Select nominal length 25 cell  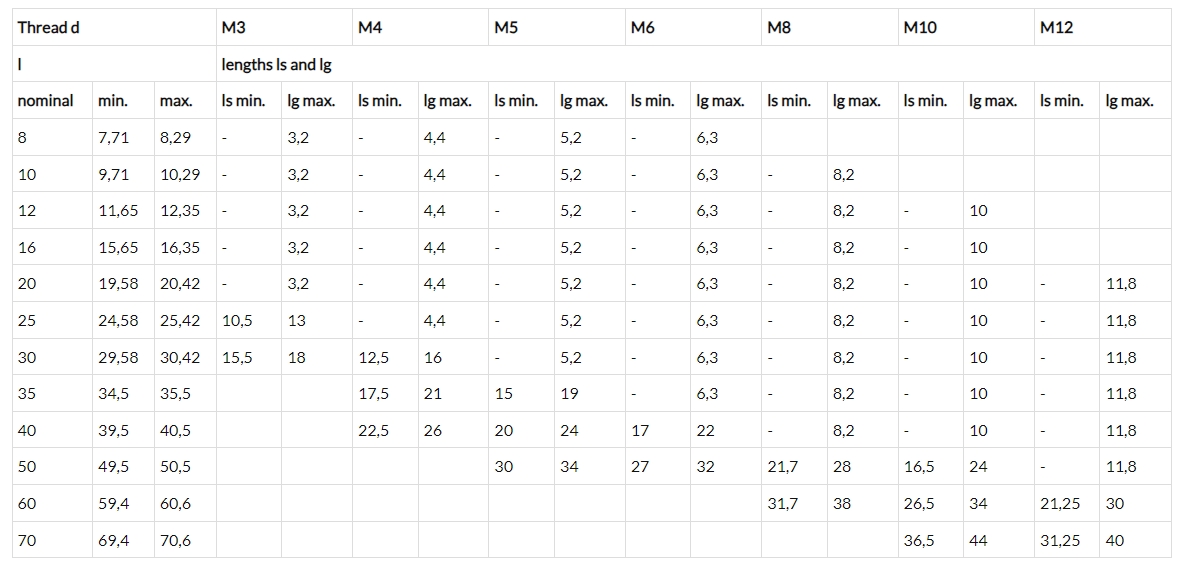(x=53, y=321)
